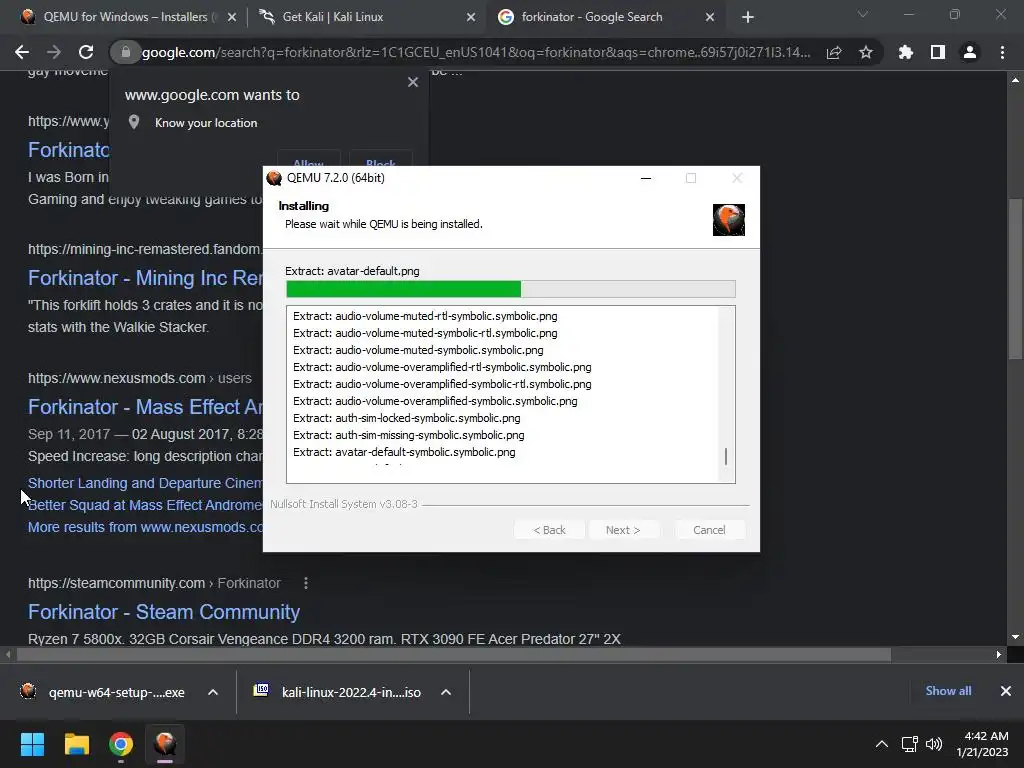
Task: Open options for Steam Community result
Action: pyautogui.click(x=306, y=583)
